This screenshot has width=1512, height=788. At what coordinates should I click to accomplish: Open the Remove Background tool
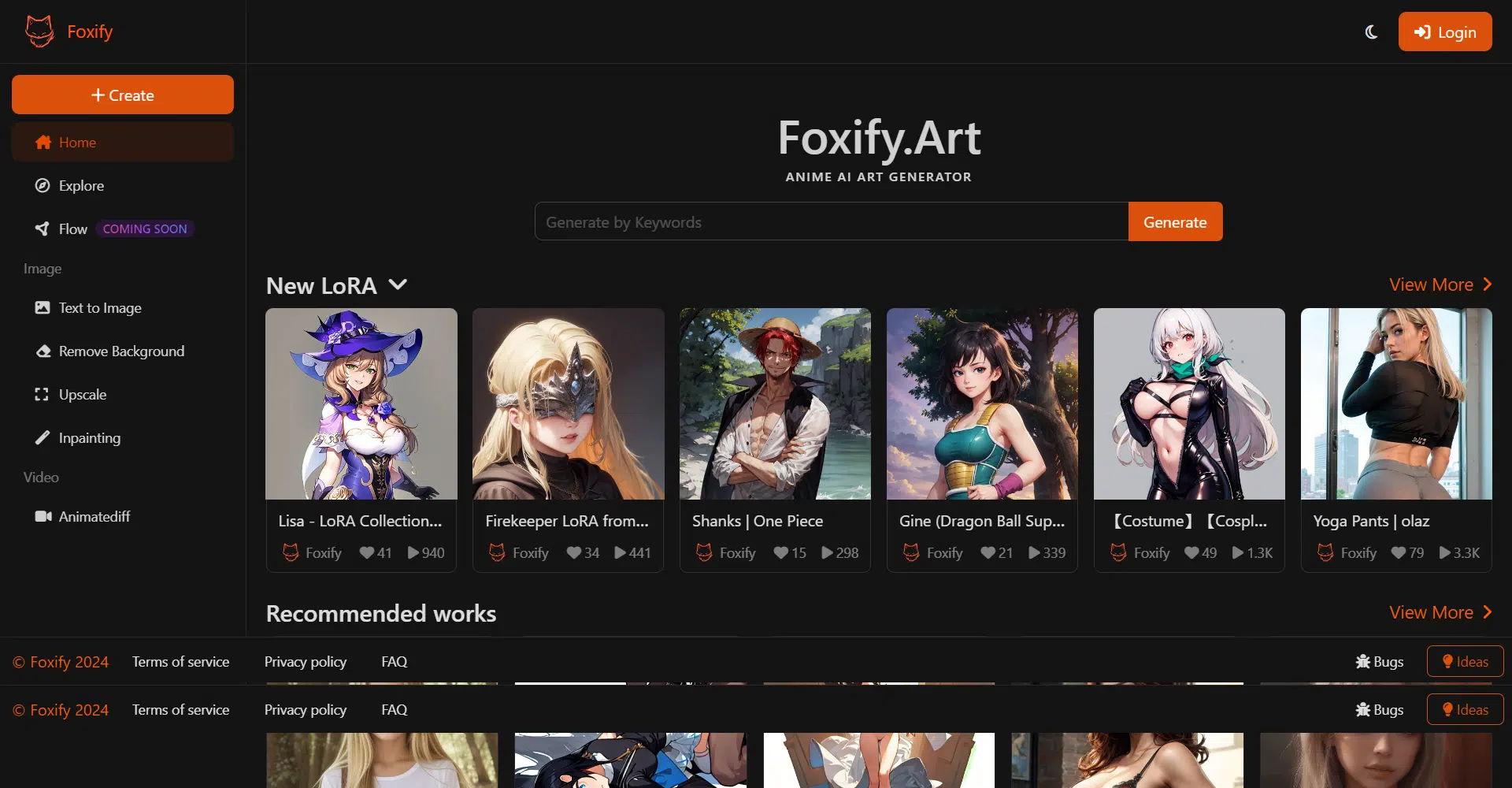121,351
